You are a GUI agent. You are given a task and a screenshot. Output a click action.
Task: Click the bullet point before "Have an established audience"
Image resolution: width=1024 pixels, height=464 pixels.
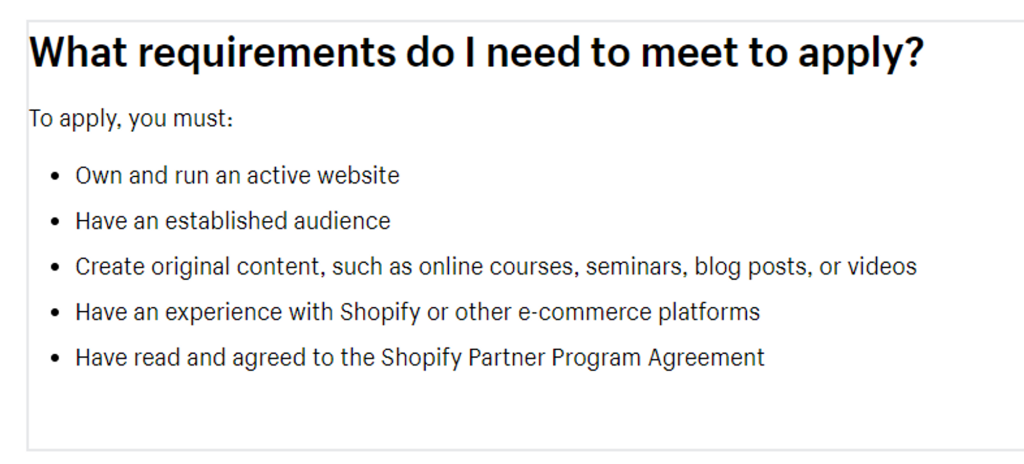55,222
